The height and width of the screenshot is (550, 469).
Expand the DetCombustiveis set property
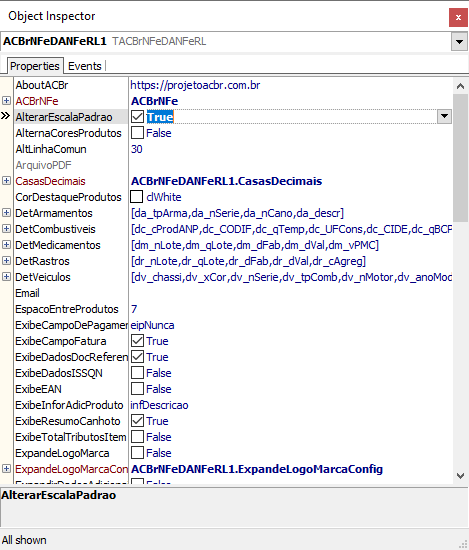pos(6,229)
